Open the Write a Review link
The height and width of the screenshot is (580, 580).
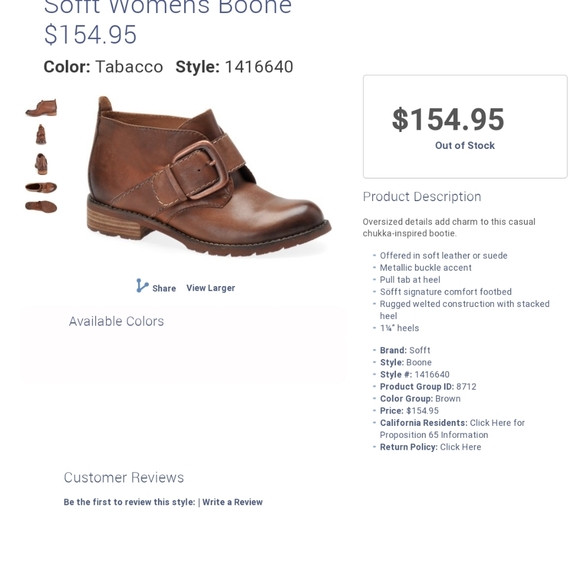232,502
